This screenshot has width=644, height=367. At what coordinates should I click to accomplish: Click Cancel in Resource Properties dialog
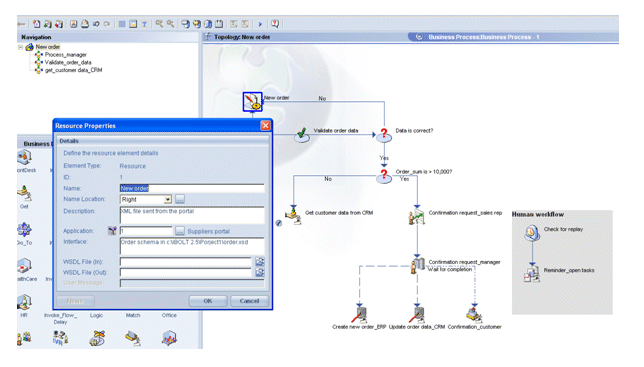249,301
